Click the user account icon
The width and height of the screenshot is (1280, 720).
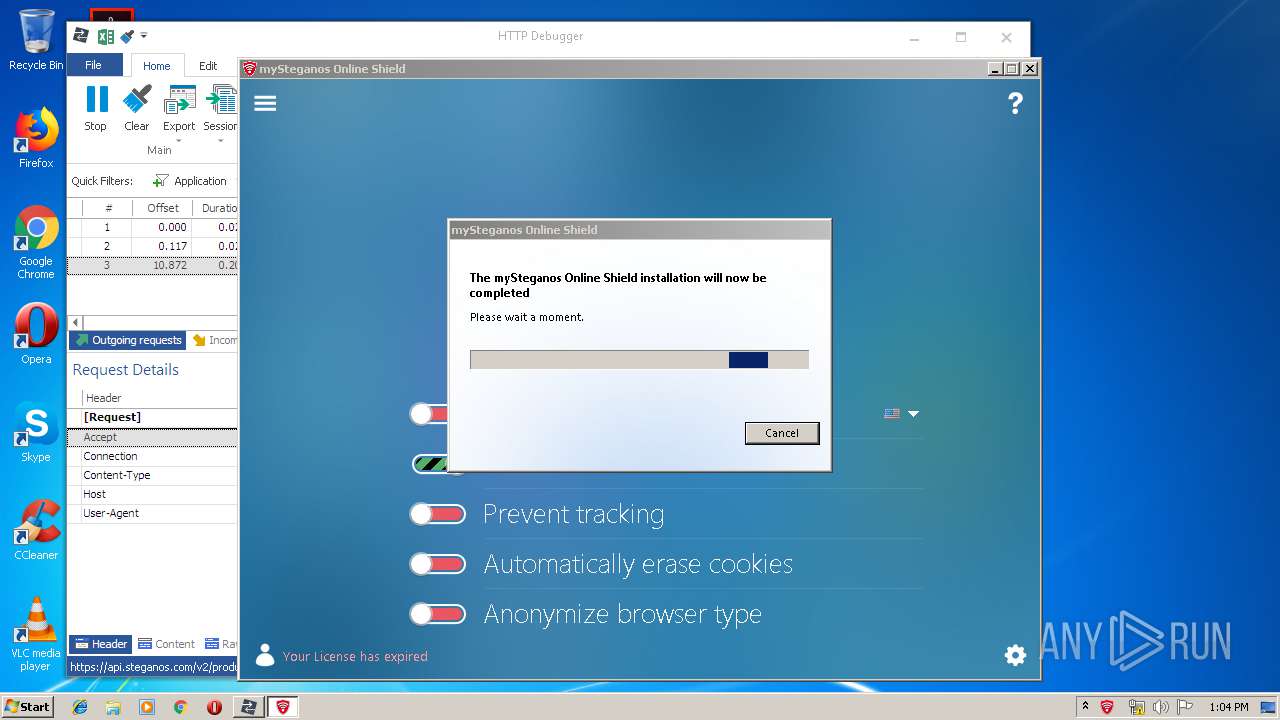[x=265, y=655]
